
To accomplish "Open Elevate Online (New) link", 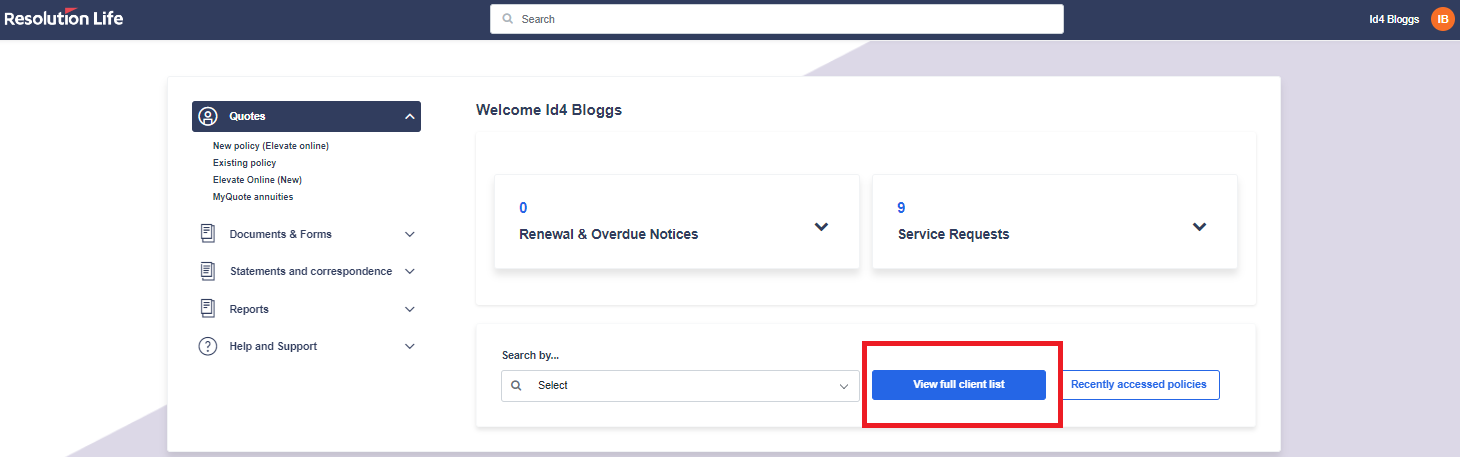I will tap(257, 180).
